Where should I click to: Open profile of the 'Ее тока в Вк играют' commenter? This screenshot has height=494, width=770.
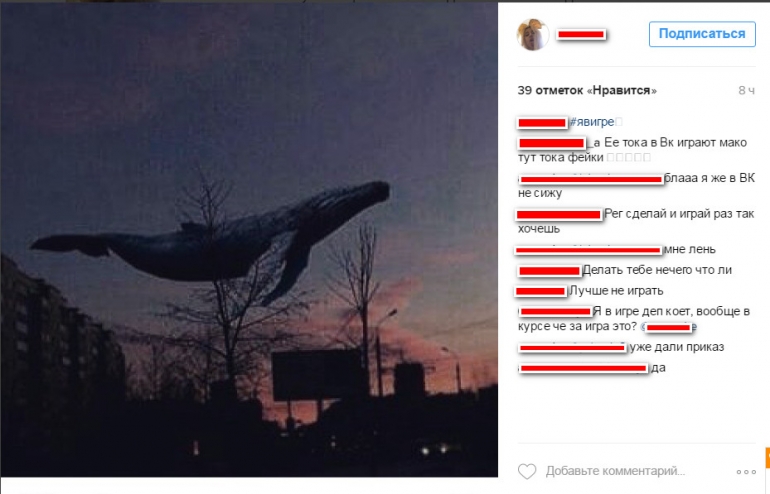[x=551, y=143]
